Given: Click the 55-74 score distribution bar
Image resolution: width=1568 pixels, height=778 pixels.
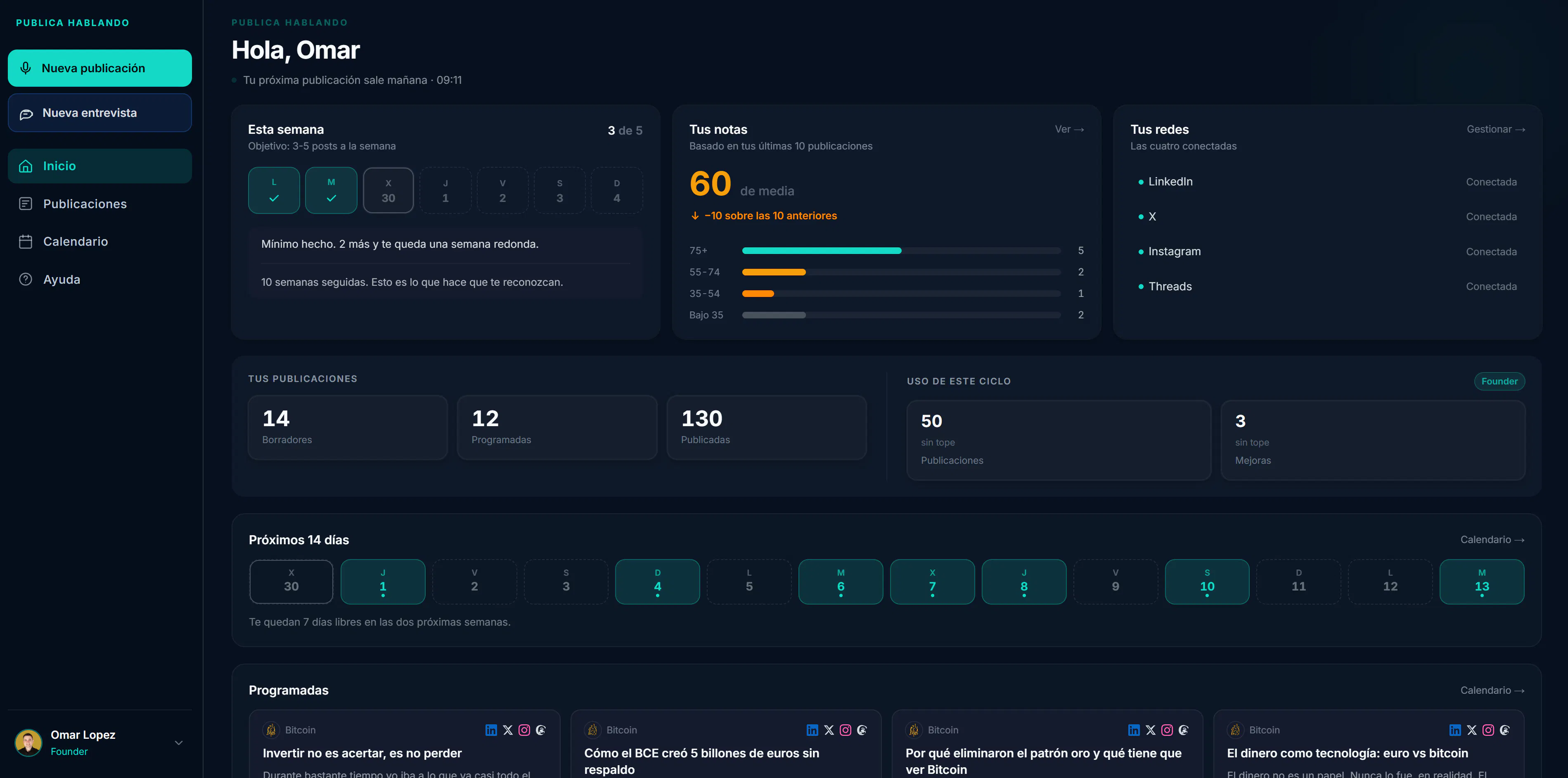Looking at the screenshot, I should 902,272.
